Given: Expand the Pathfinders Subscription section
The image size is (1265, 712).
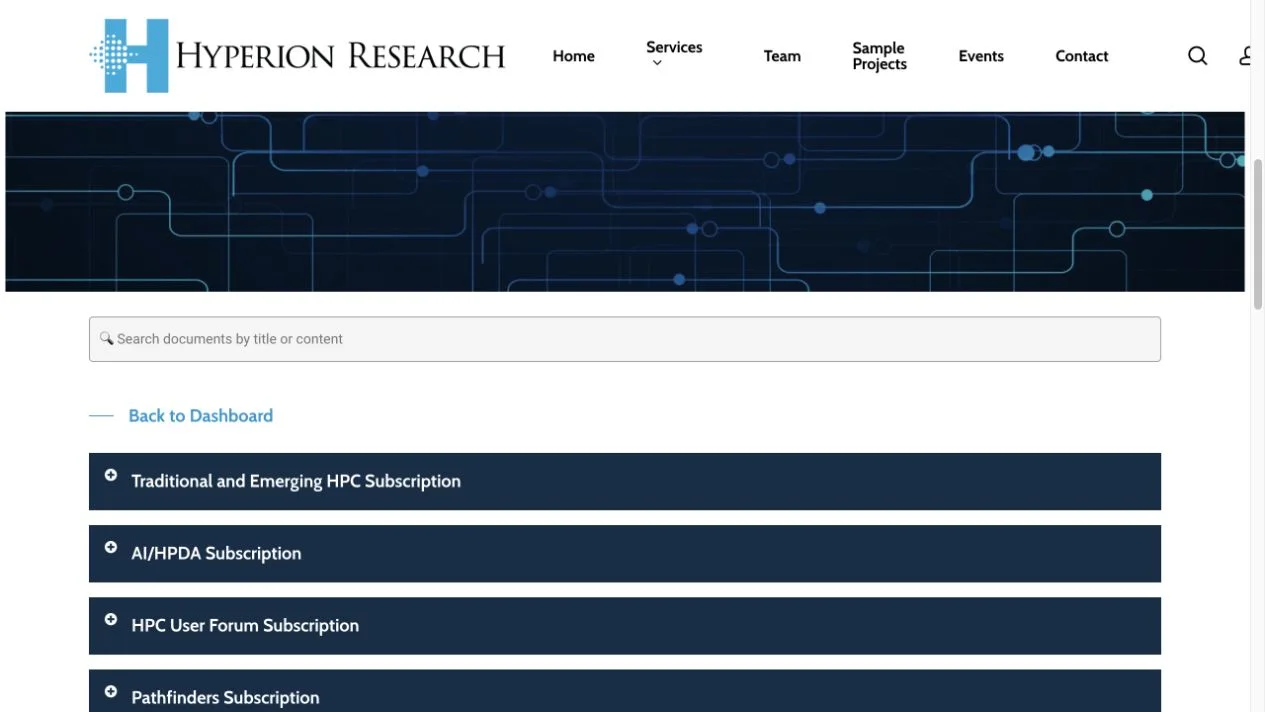Looking at the screenshot, I should (625, 691).
